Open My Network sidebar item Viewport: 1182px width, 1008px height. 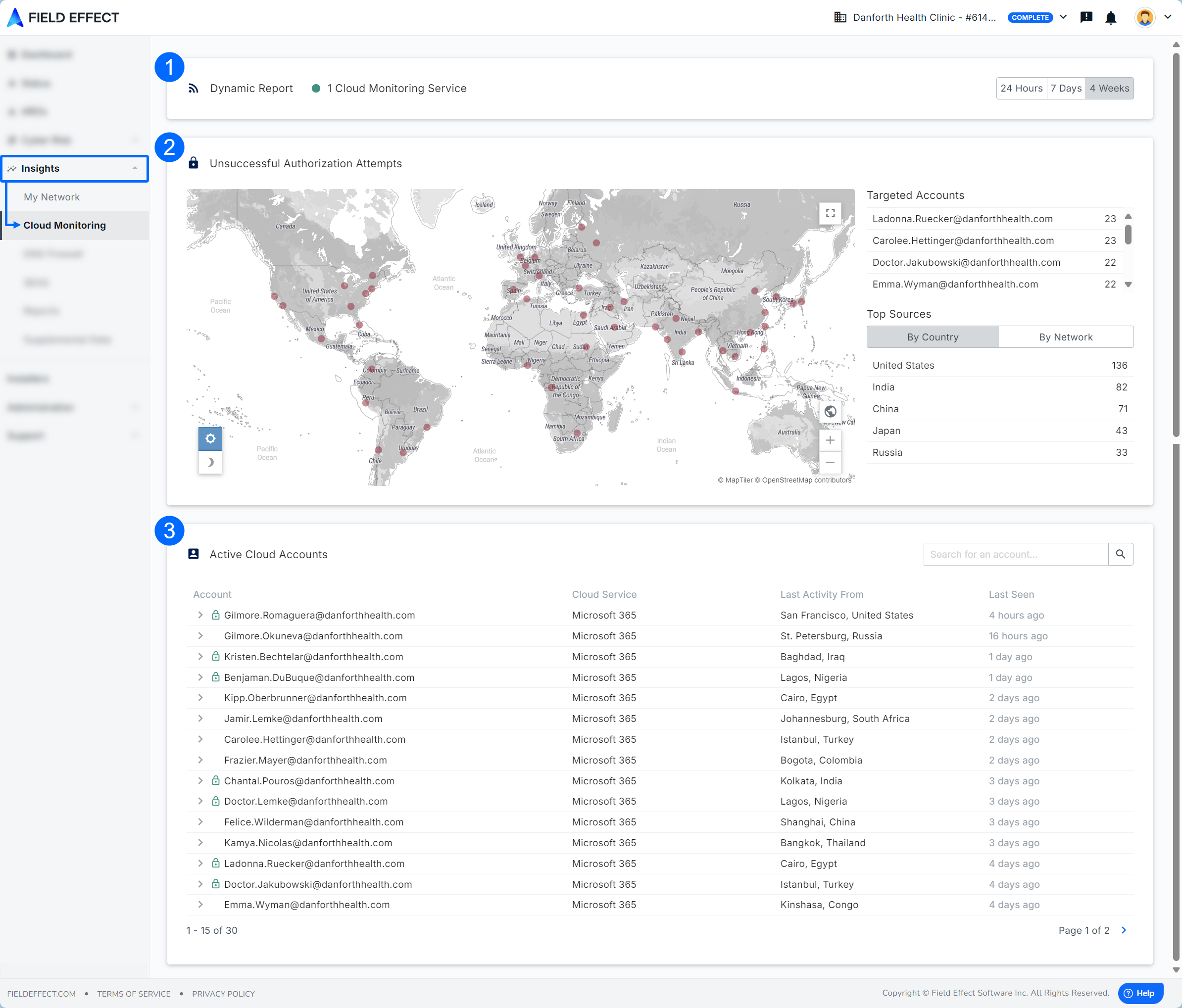point(51,197)
